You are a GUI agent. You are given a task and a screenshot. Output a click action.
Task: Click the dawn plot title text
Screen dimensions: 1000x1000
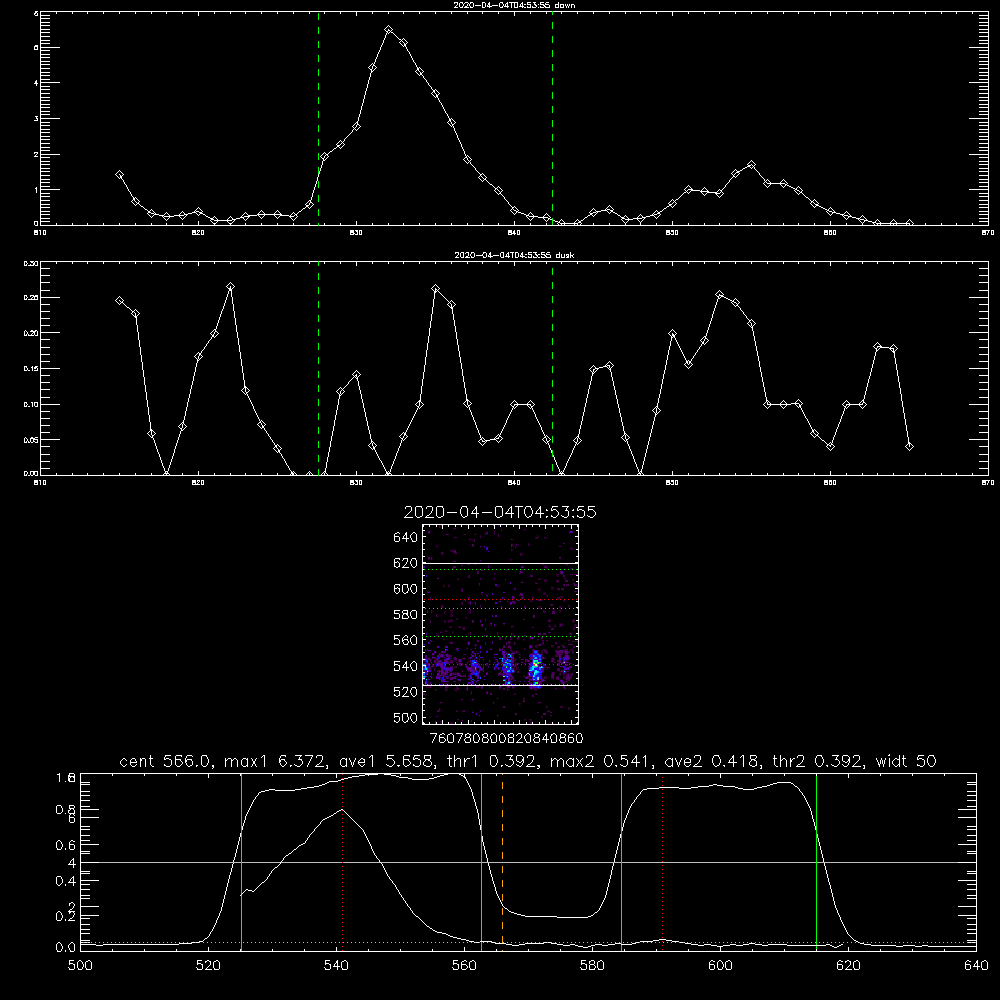514,5
